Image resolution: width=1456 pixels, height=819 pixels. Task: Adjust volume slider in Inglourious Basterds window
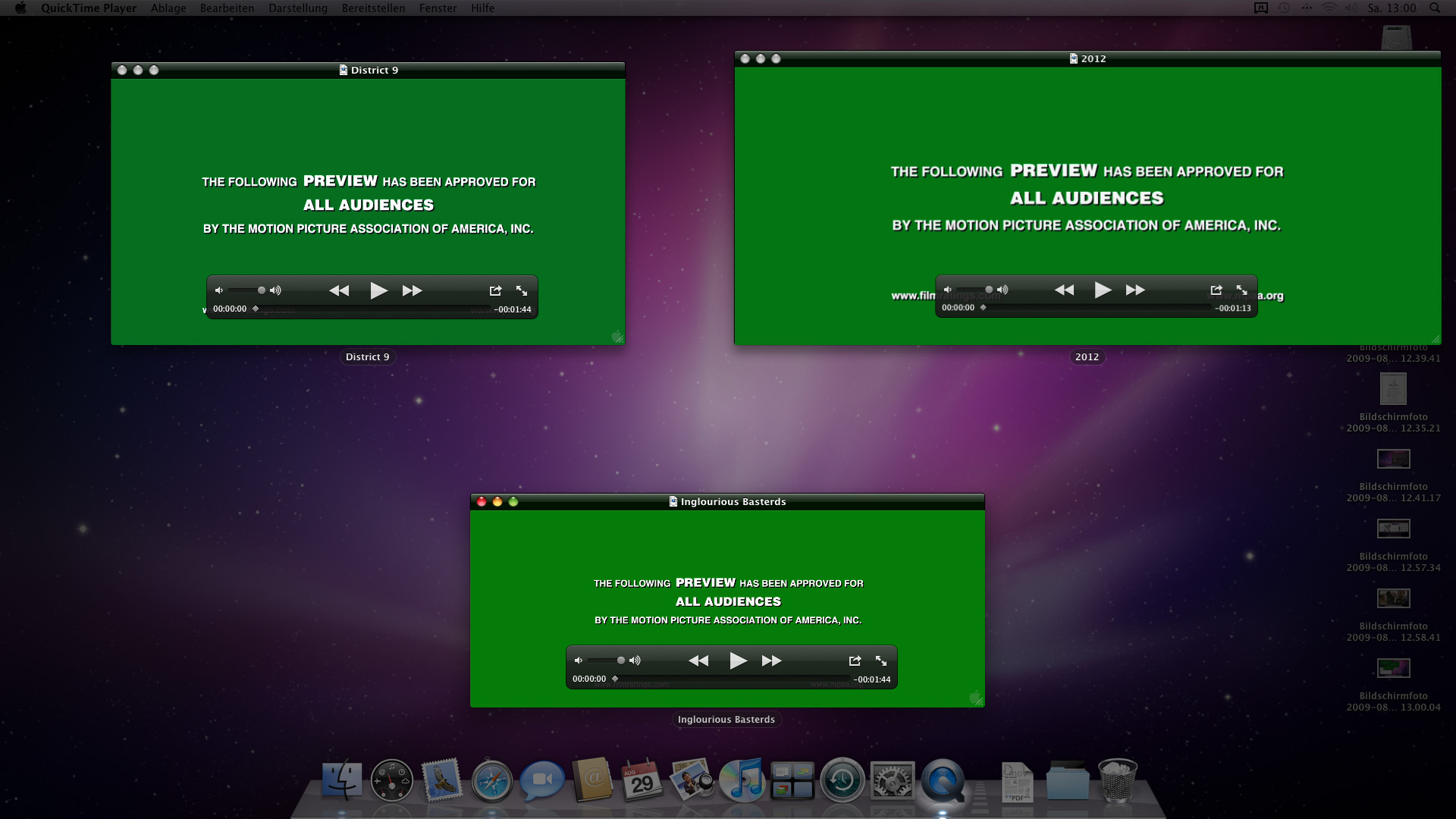606,661
